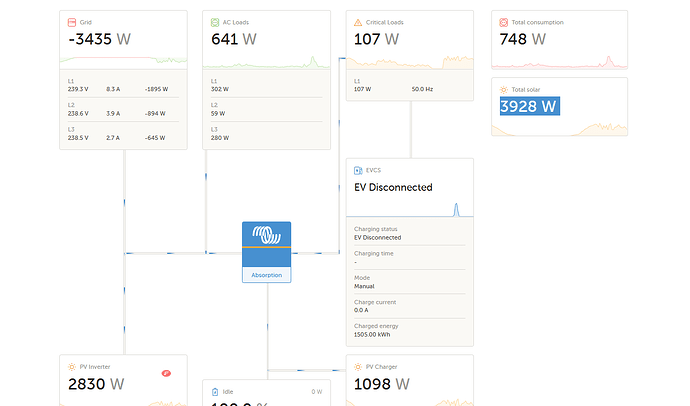This screenshot has width=690, height=406.
Task: Click the Critical Loads sparkline graph
Action: (x=410, y=62)
